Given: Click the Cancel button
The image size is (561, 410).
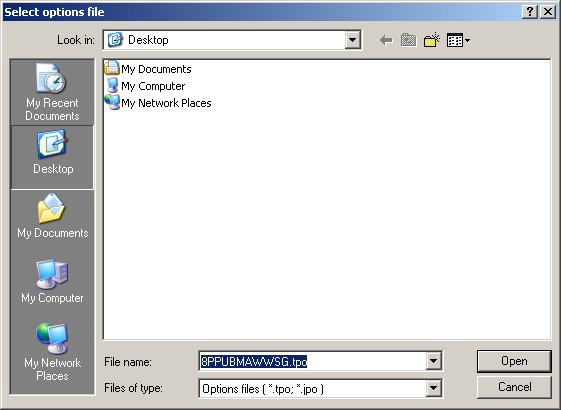Looking at the screenshot, I should tap(514, 387).
